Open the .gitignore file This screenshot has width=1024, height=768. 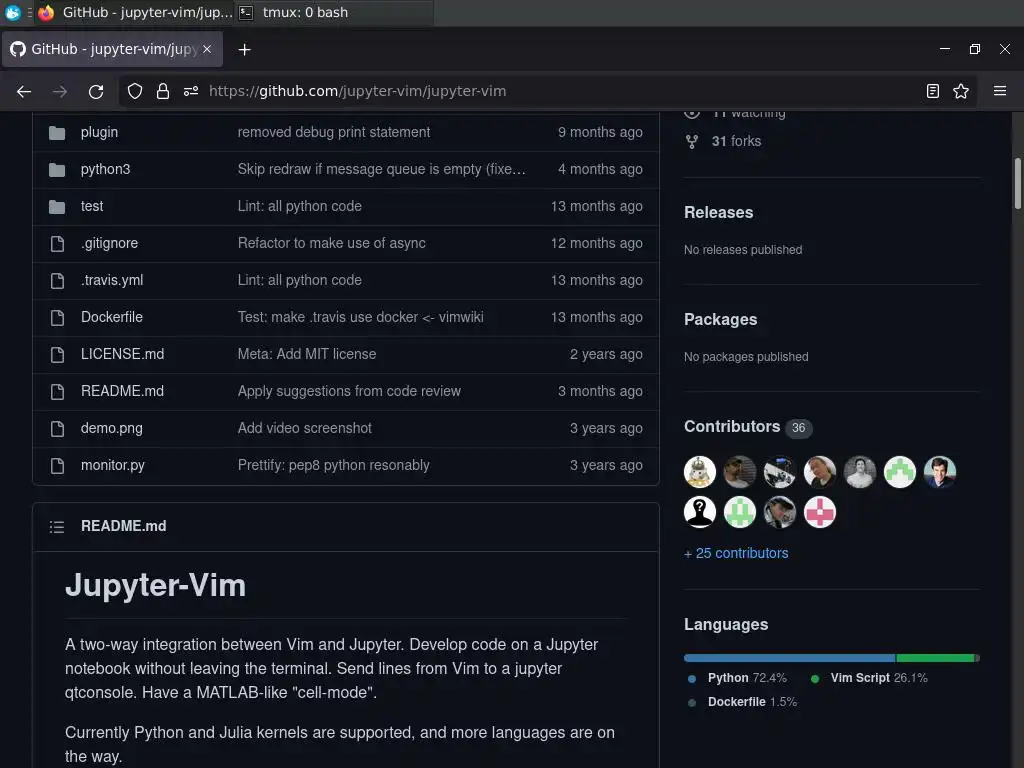(110, 243)
